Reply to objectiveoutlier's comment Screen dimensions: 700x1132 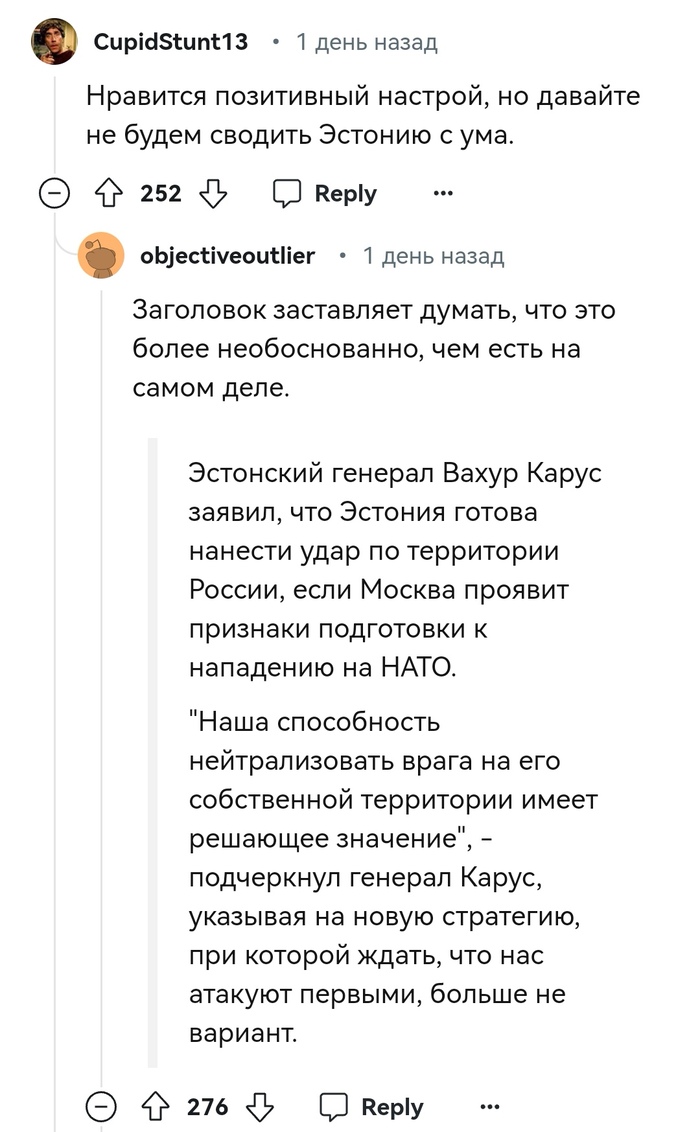pos(371,1106)
